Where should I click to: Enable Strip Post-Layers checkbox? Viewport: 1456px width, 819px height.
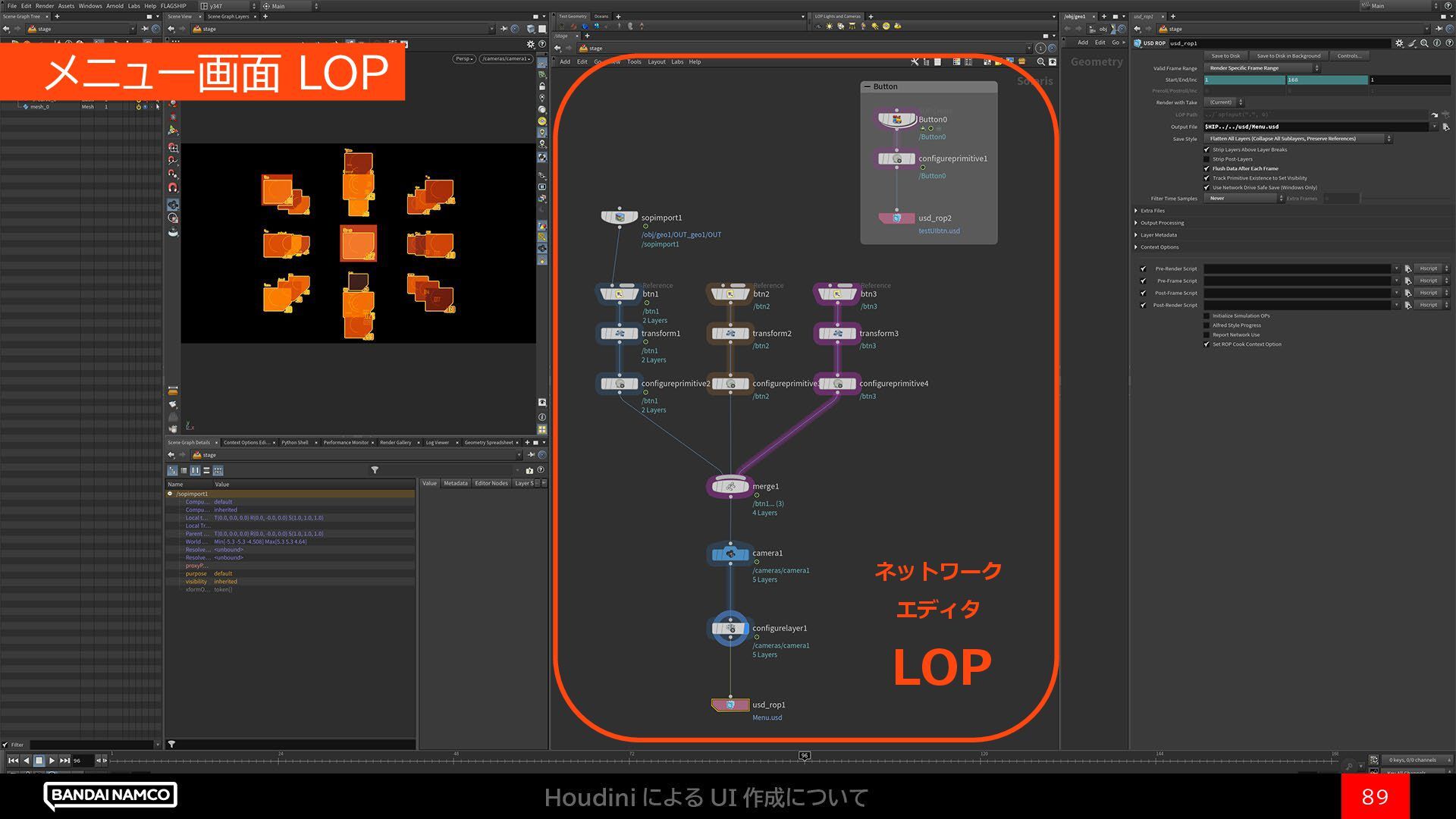coord(1207,159)
